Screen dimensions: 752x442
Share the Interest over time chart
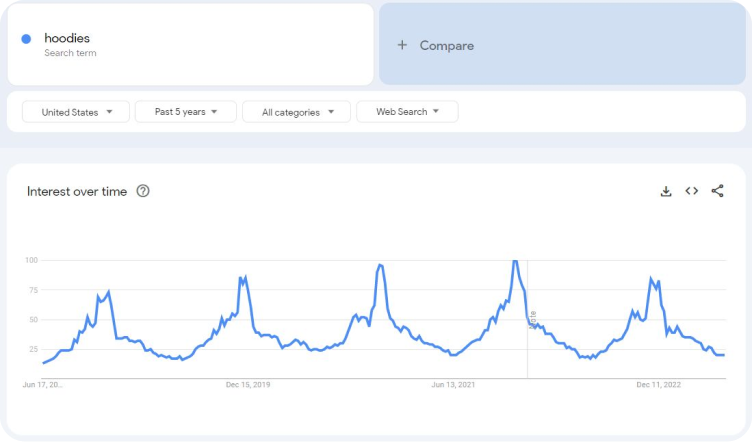click(717, 191)
